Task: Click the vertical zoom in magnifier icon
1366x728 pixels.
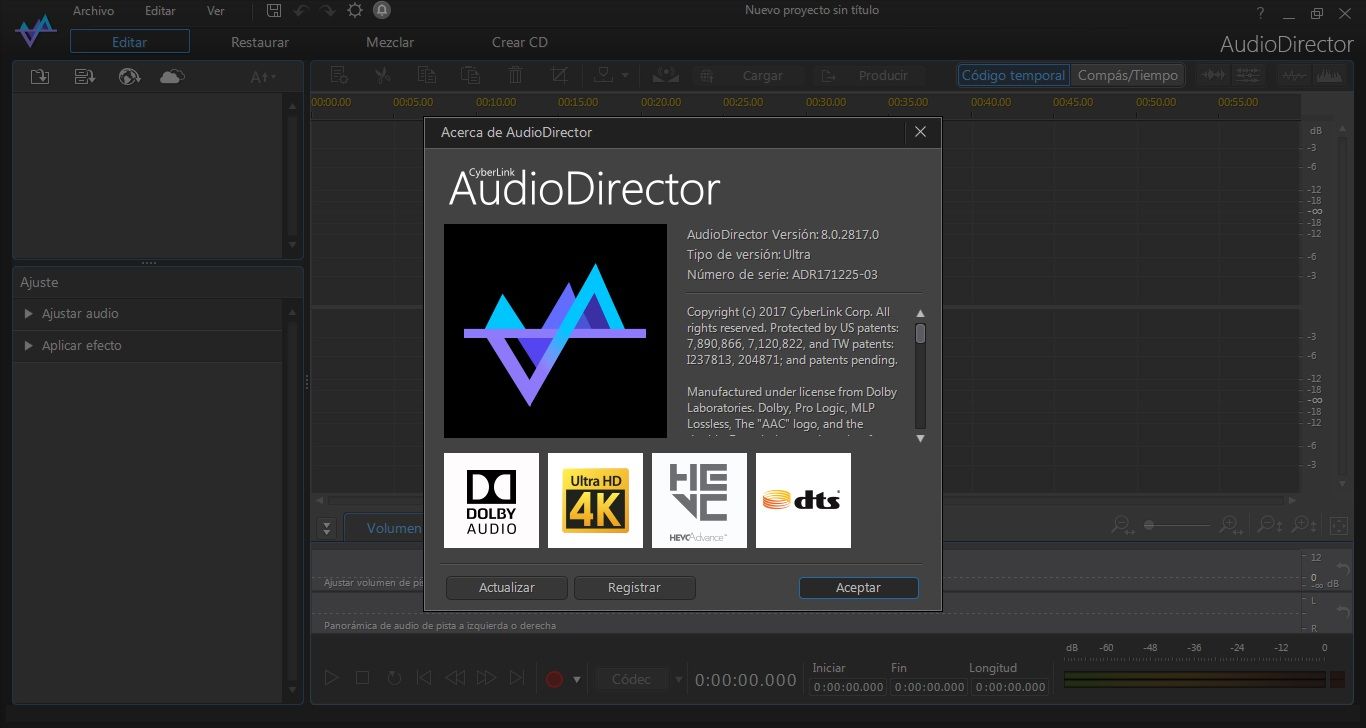Action: pyautogui.click(x=1303, y=525)
